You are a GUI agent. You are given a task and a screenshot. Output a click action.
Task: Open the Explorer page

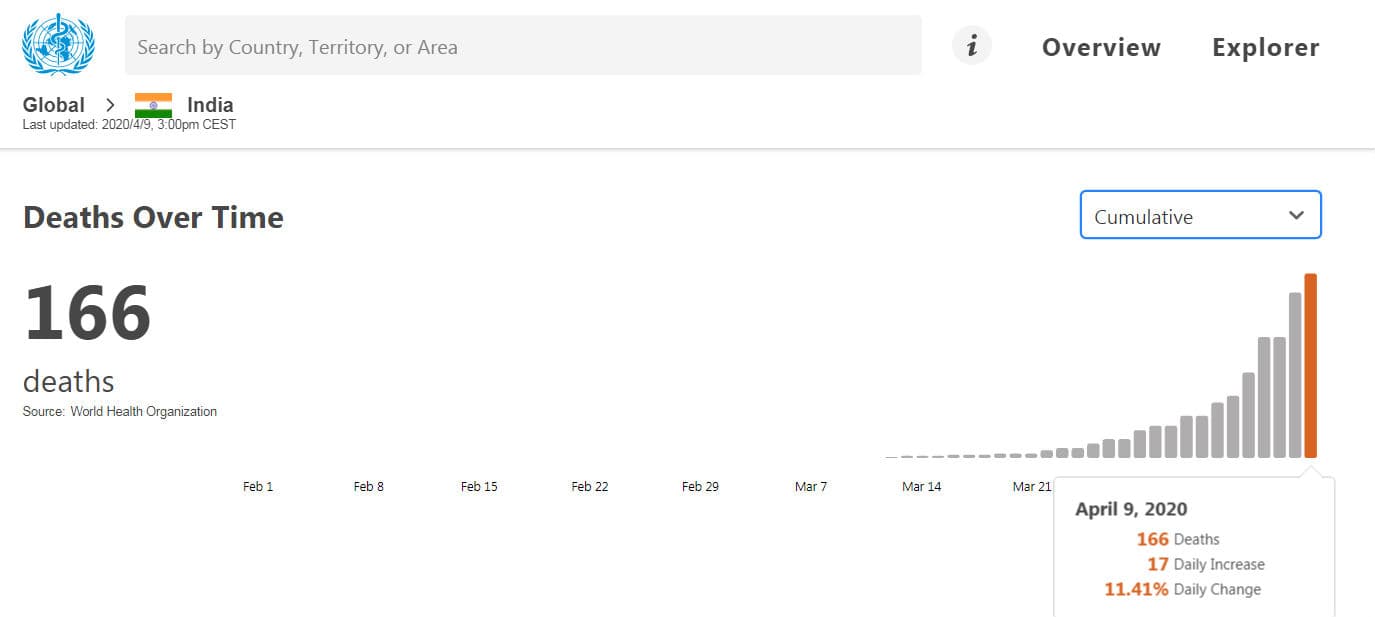(1265, 47)
